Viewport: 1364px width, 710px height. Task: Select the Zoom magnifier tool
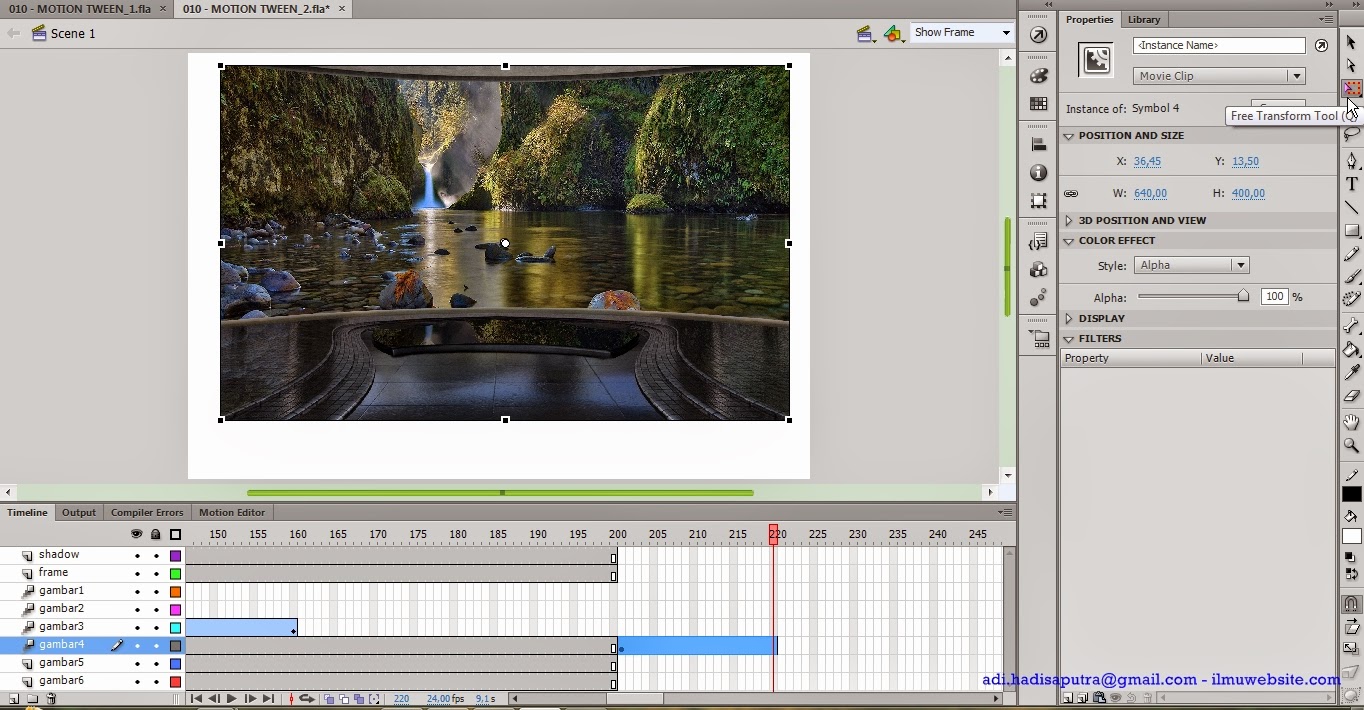click(x=1351, y=445)
